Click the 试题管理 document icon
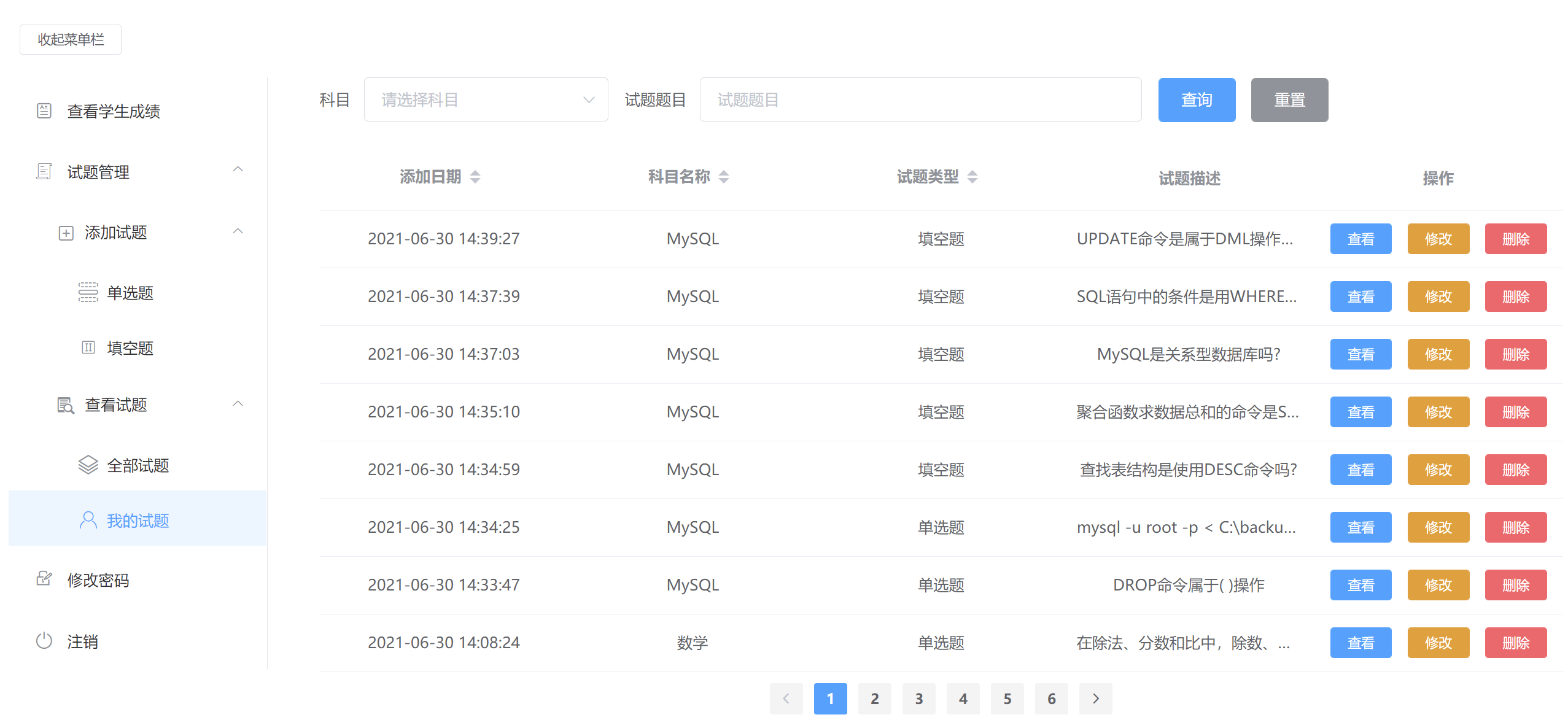 coord(44,171)
